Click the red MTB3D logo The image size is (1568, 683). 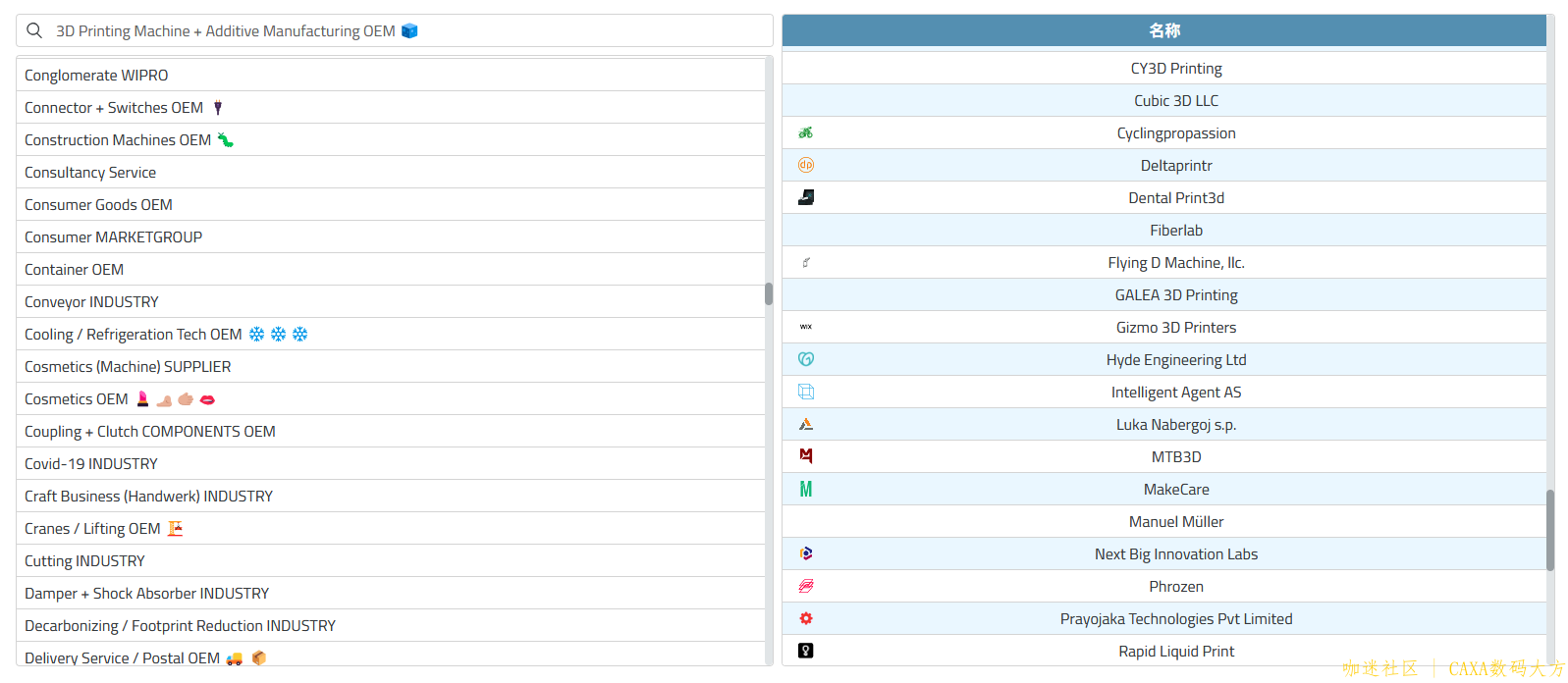click(806, 456)
